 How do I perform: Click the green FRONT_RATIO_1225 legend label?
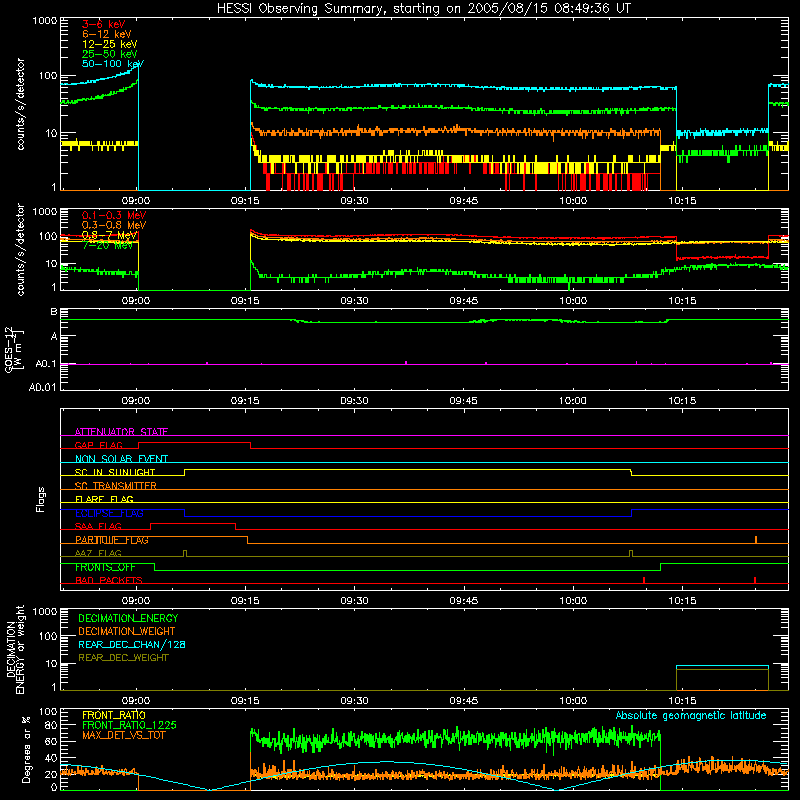point(130,725)
